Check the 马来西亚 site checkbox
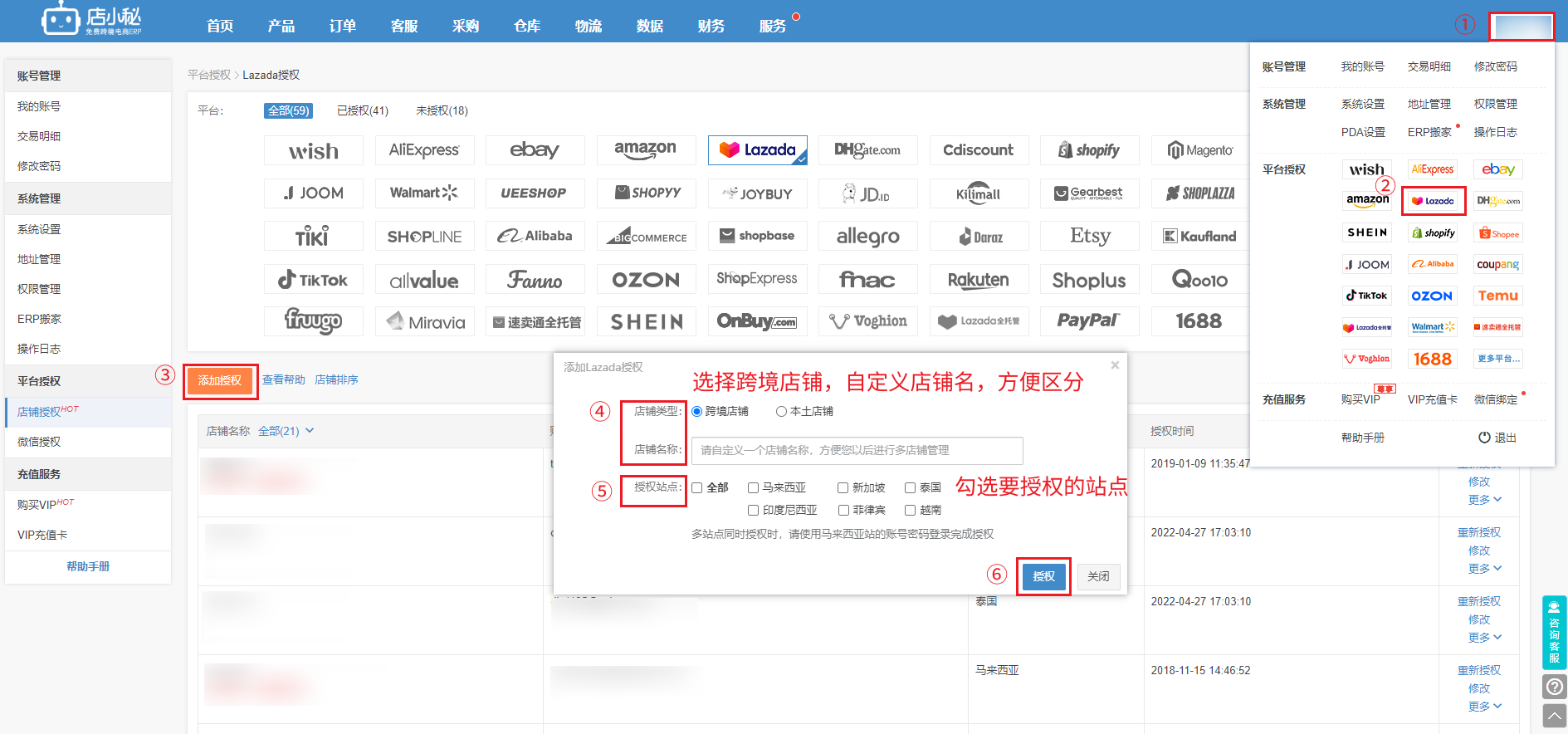 pyautogui.click(x=753, y=487)
